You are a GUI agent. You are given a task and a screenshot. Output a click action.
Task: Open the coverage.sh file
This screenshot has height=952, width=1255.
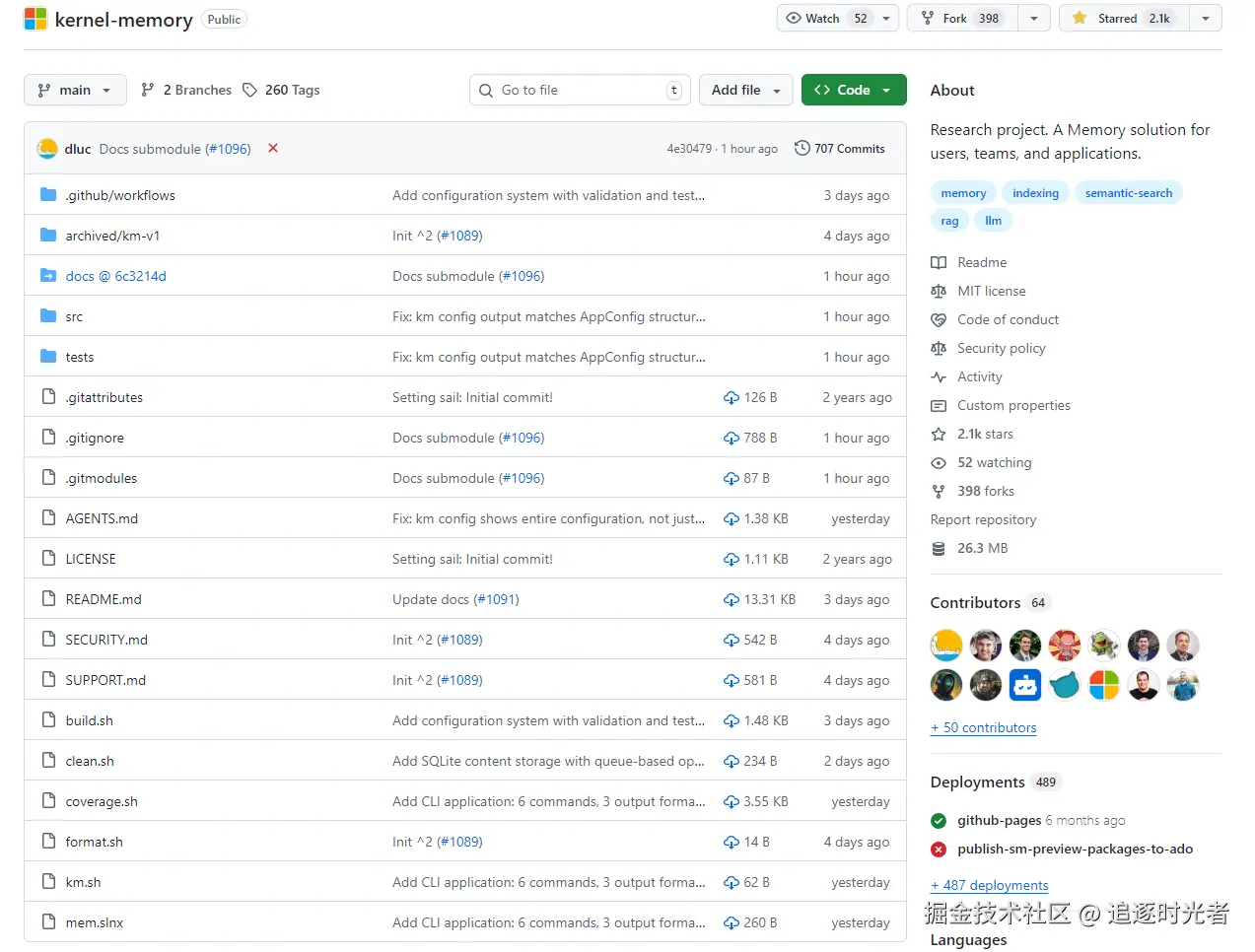pyautogui.click(x=102, y=801)
